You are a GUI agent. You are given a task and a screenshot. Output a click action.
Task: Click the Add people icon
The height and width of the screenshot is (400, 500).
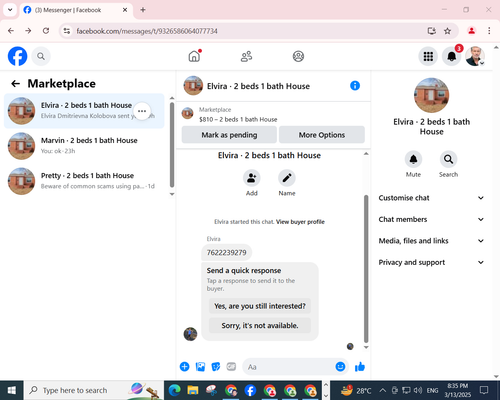[252, 178]
